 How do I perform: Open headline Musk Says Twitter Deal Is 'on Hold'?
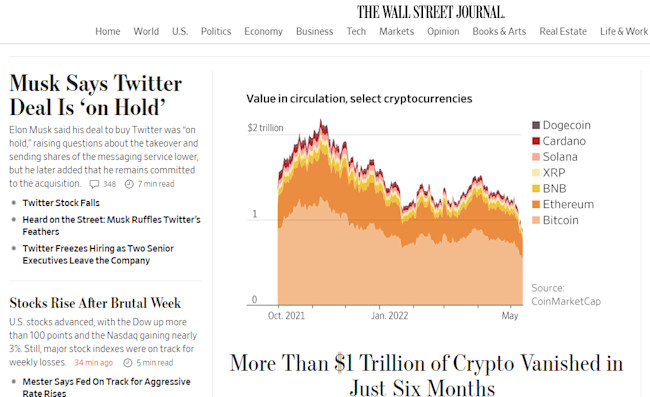[x=95, y=95]
